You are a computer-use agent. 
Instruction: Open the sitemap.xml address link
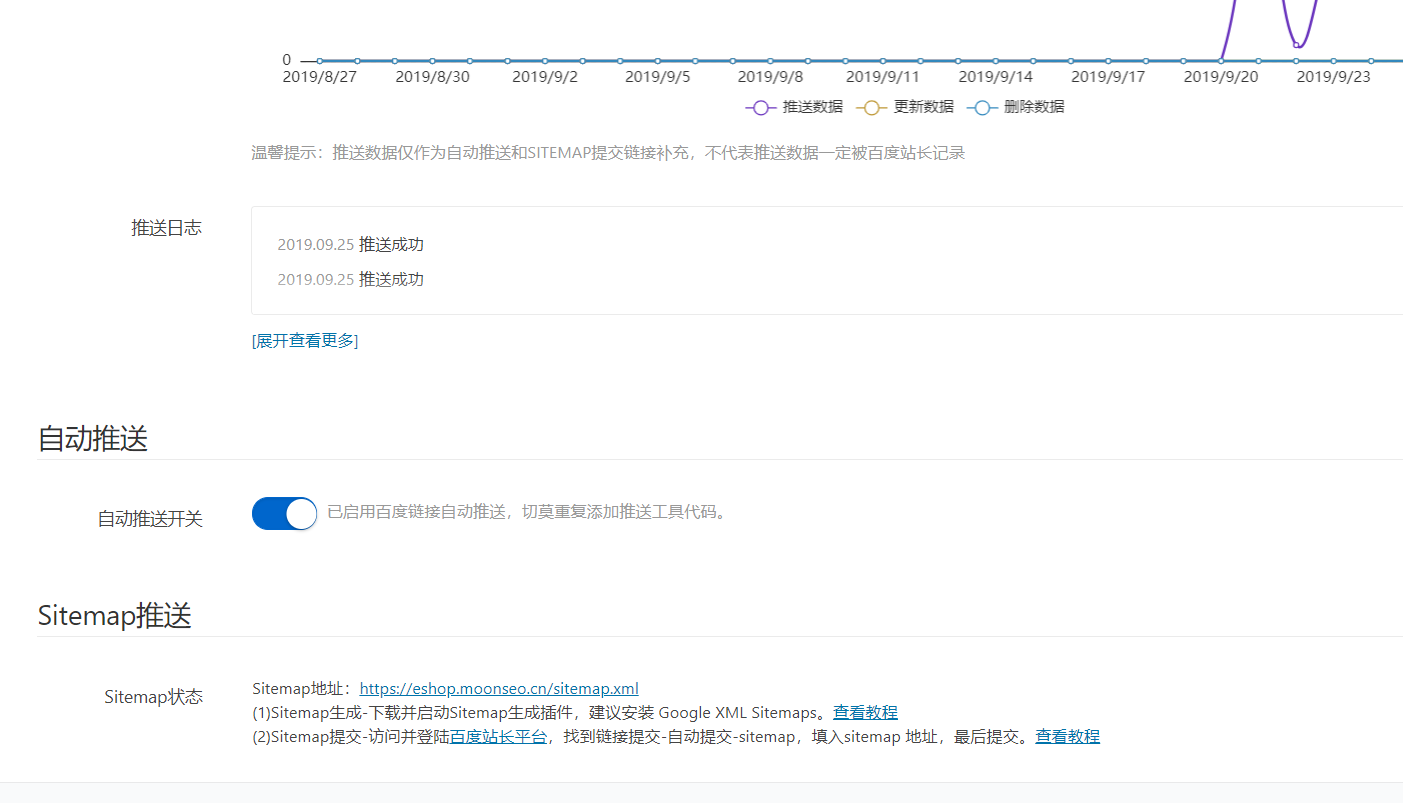(499, 688)
